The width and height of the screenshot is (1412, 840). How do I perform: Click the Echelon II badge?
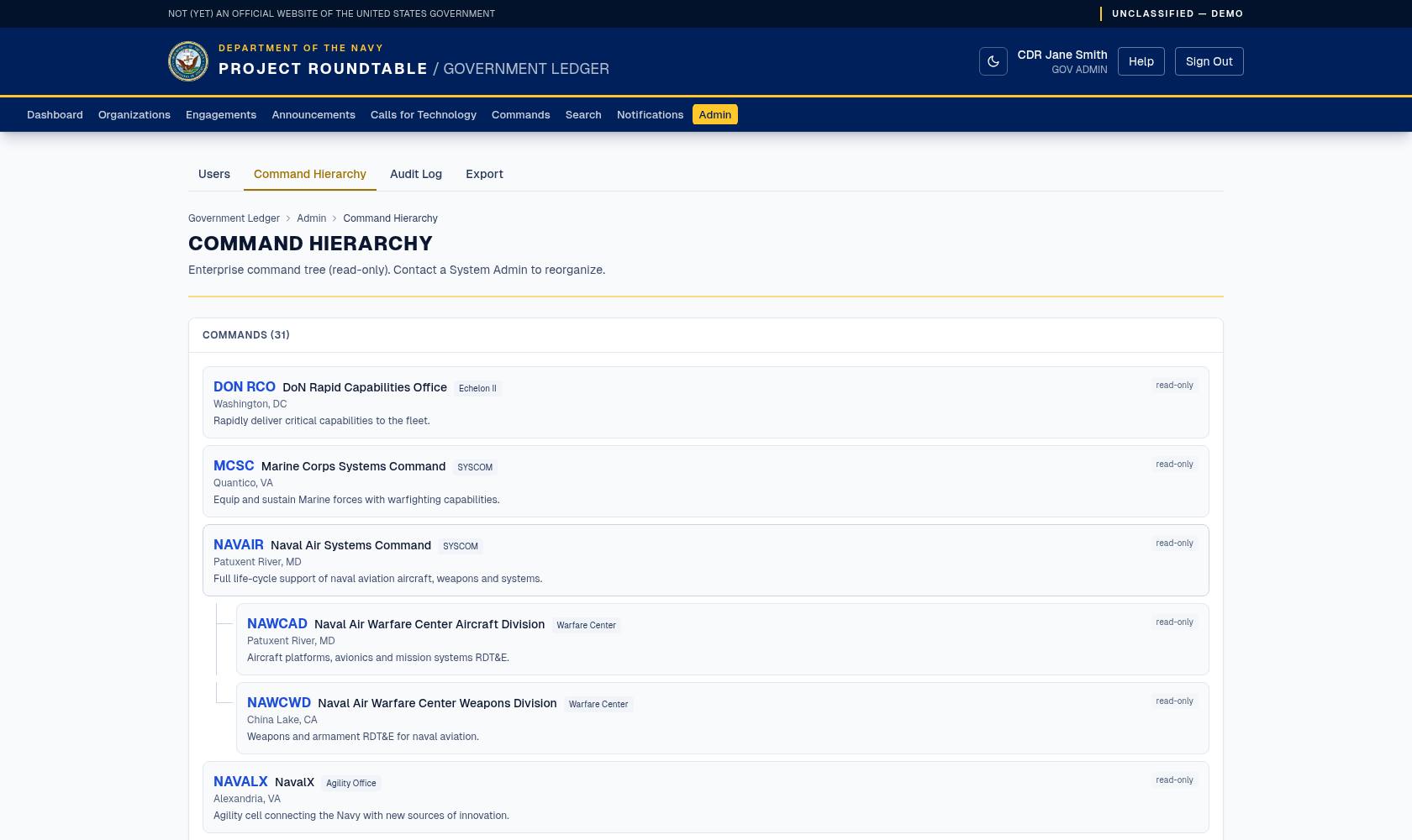point(477,388)
